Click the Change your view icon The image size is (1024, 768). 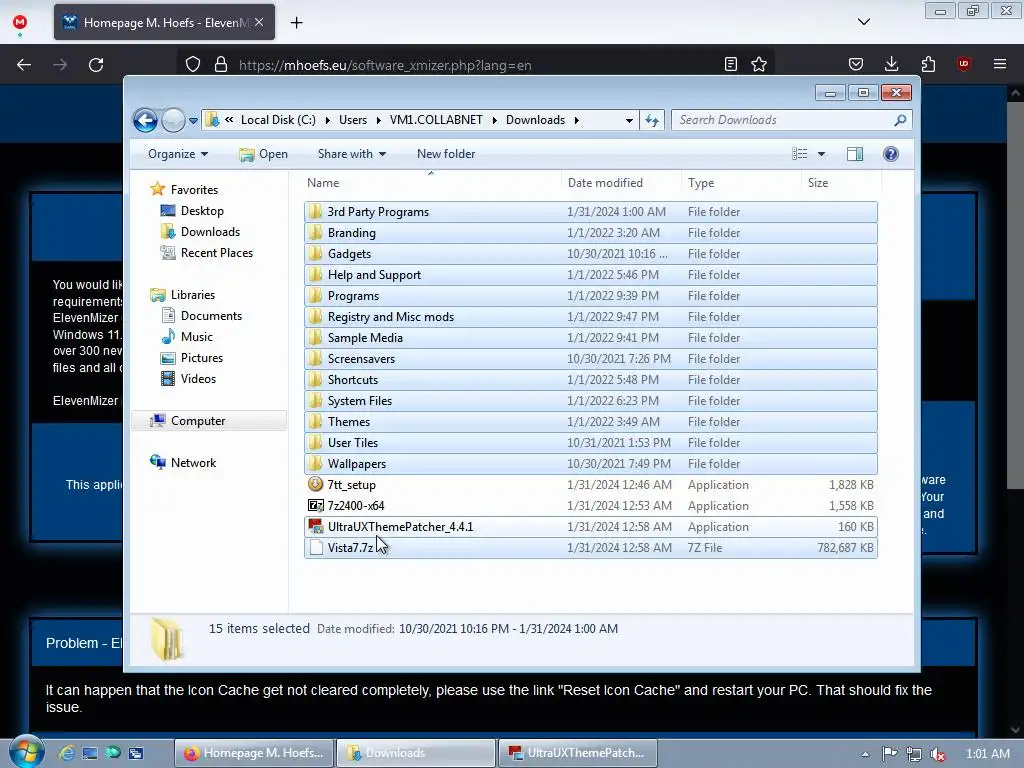[x=799, y=154]
